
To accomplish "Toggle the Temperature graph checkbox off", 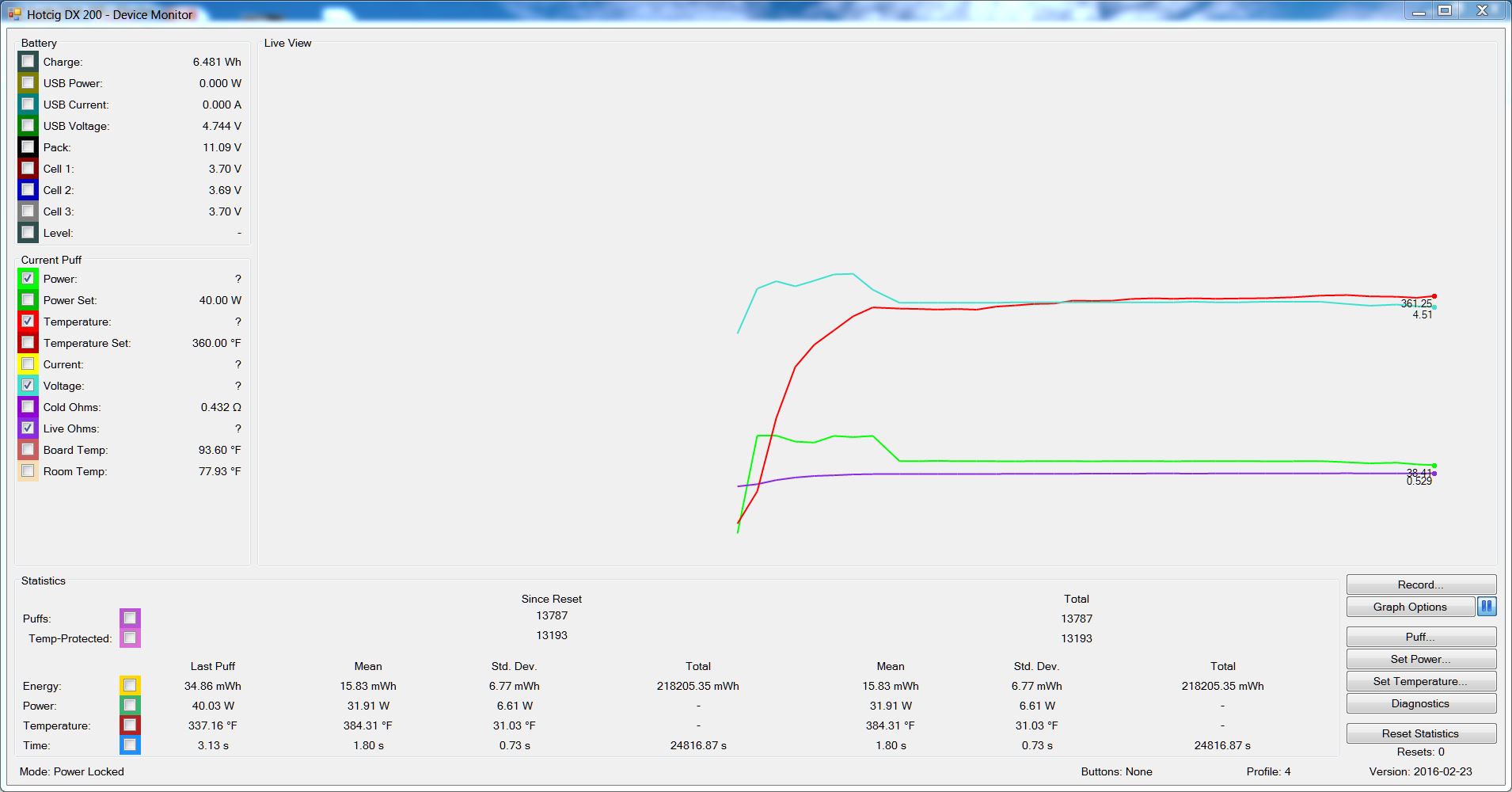I will [x=28, y=322].
